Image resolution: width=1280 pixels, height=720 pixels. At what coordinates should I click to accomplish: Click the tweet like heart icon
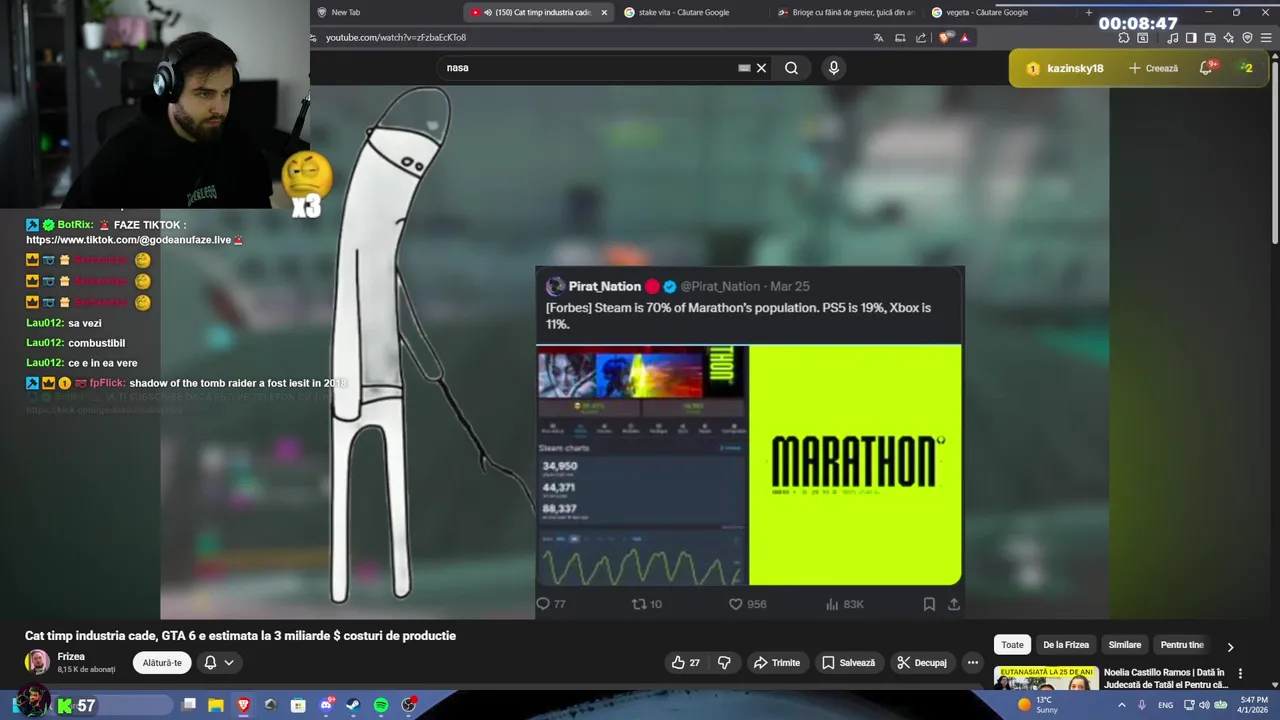(735, 604)
